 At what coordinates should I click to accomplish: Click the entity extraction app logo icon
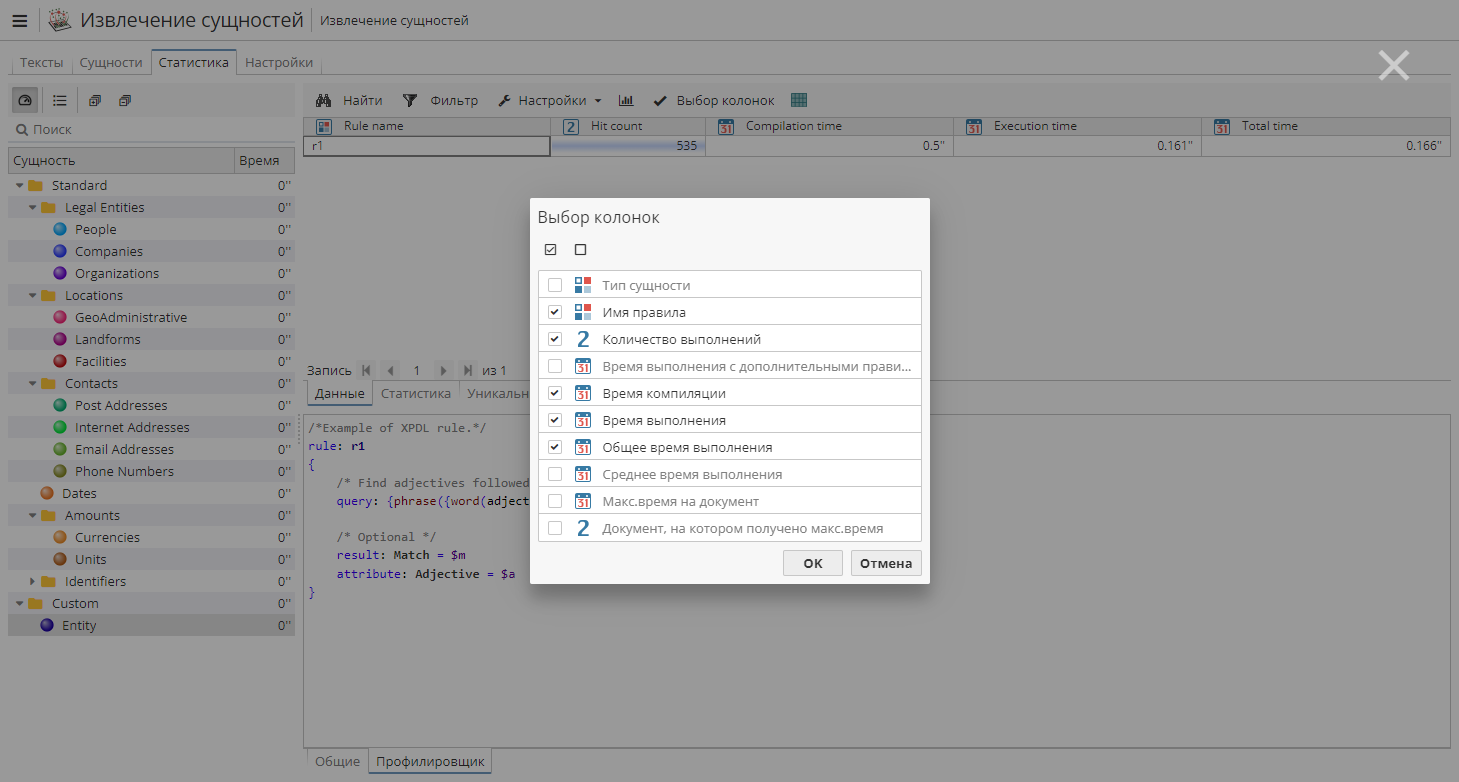point(60,20)
